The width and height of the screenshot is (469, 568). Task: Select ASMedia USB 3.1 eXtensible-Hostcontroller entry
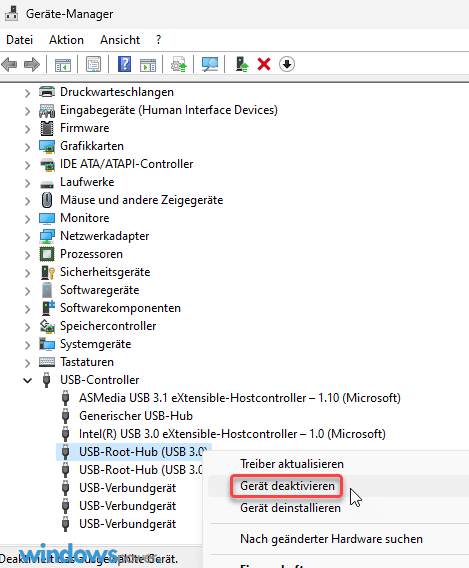[240, 398]
